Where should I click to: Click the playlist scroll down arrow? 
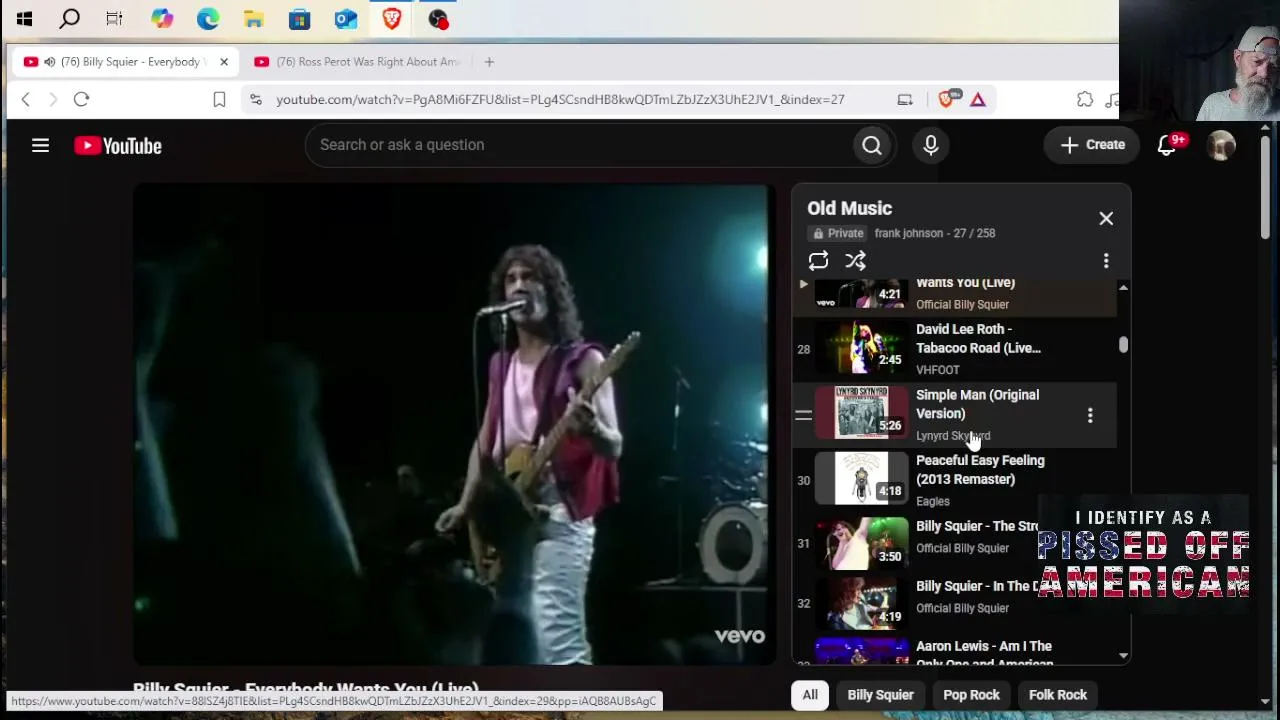pos(1123,656)
